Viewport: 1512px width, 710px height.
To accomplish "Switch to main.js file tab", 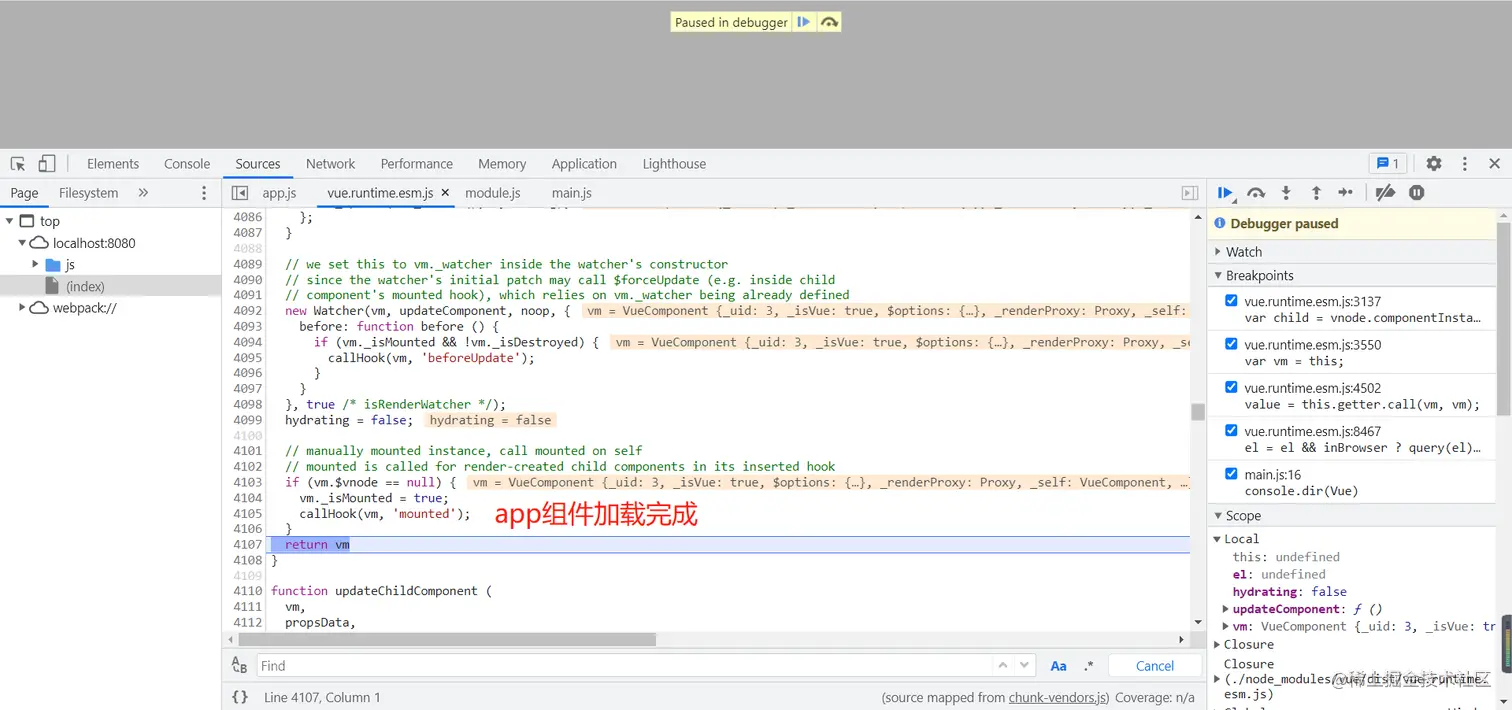I will 572,193.
